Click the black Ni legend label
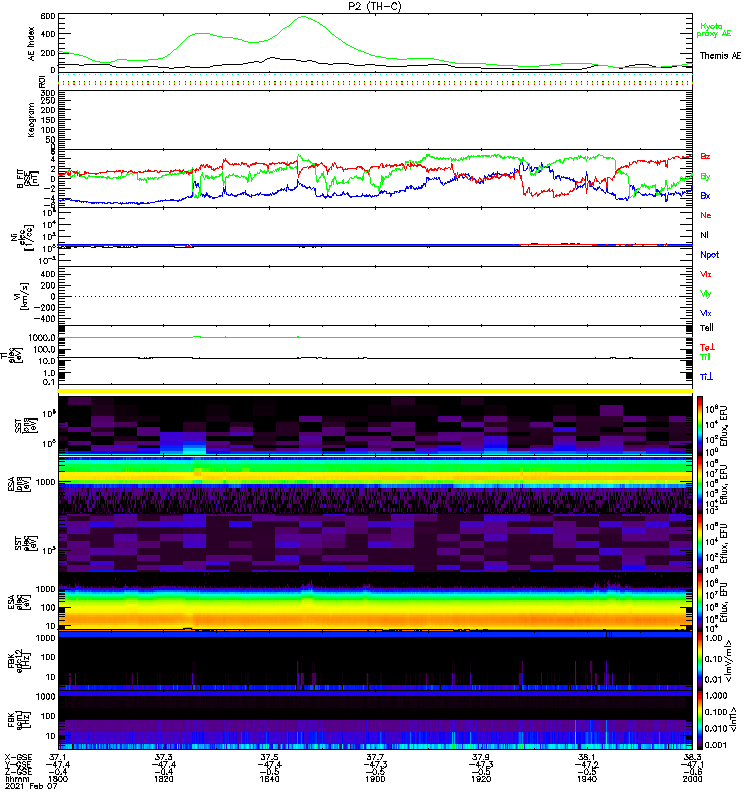 (x=704, y=235)
